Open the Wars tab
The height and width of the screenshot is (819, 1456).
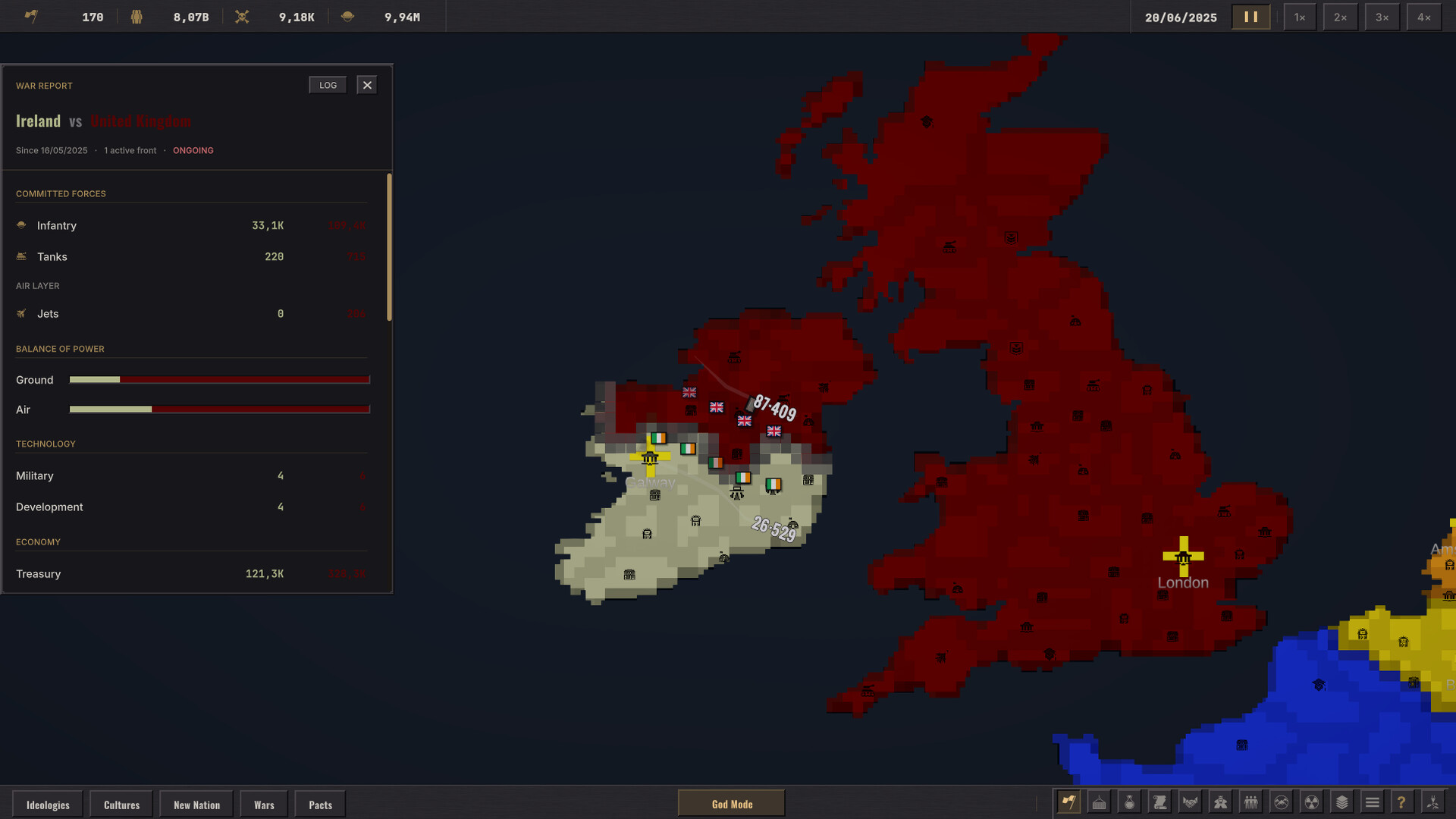pos(264,805)
